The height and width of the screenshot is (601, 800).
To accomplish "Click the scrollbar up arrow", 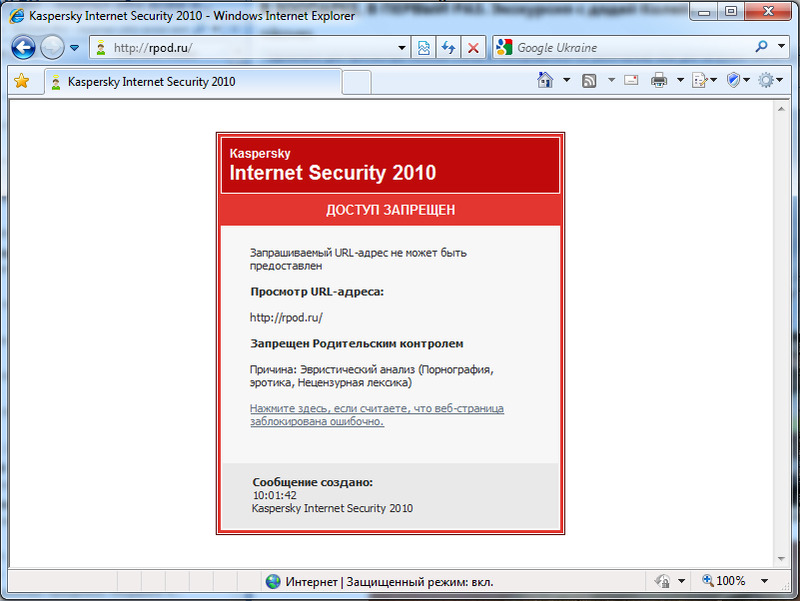I will [781, 109].
